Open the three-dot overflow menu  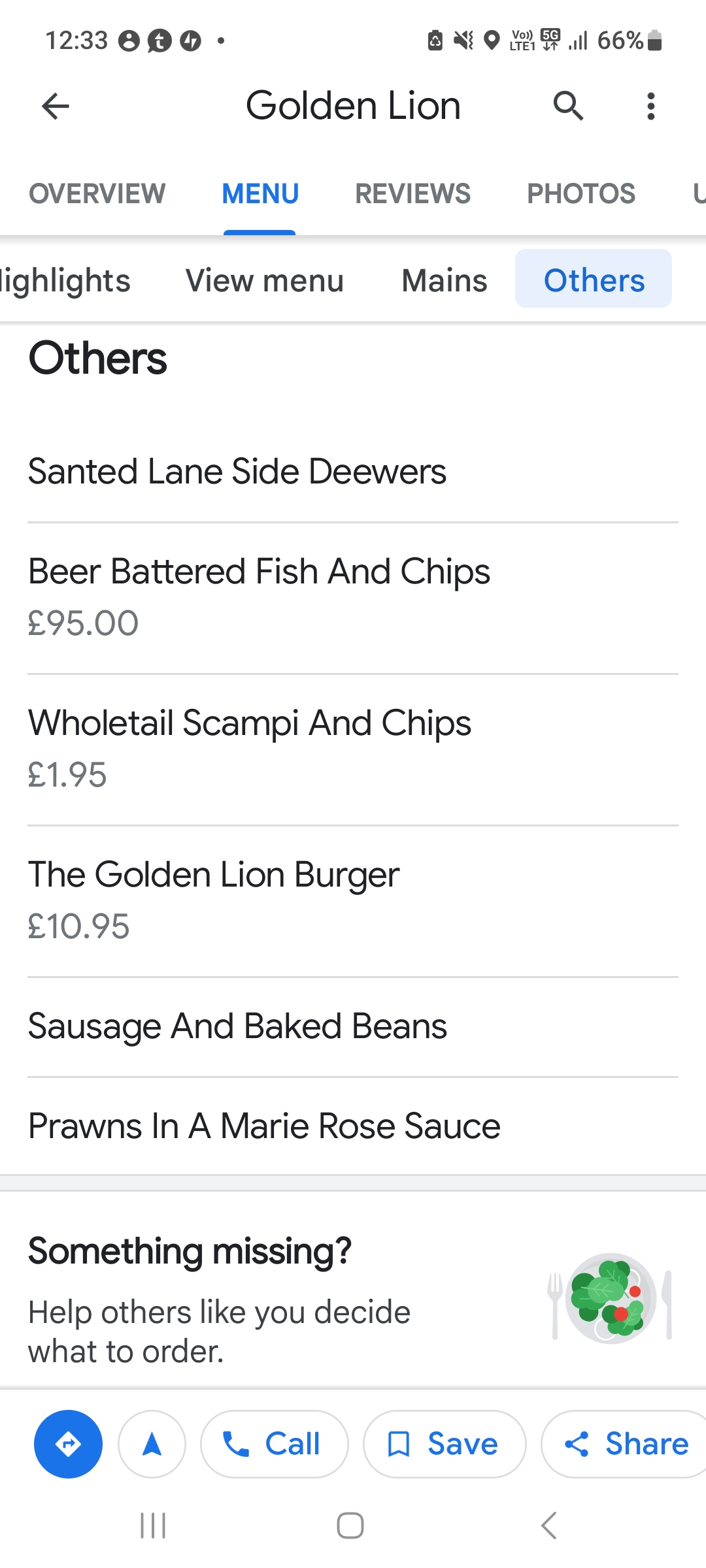[x=650, y=106]
